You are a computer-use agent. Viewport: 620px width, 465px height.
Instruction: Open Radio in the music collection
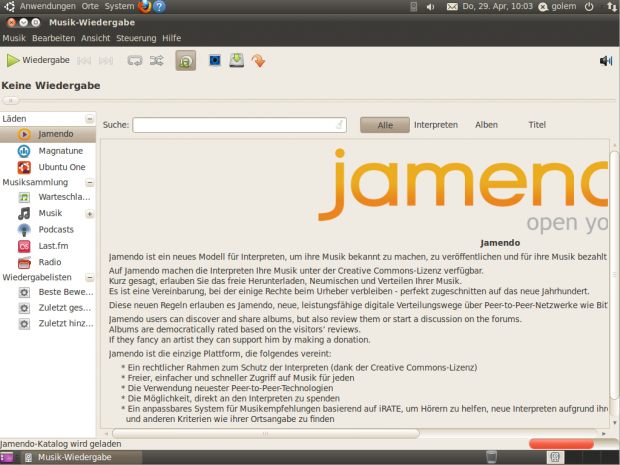point(50,261)
